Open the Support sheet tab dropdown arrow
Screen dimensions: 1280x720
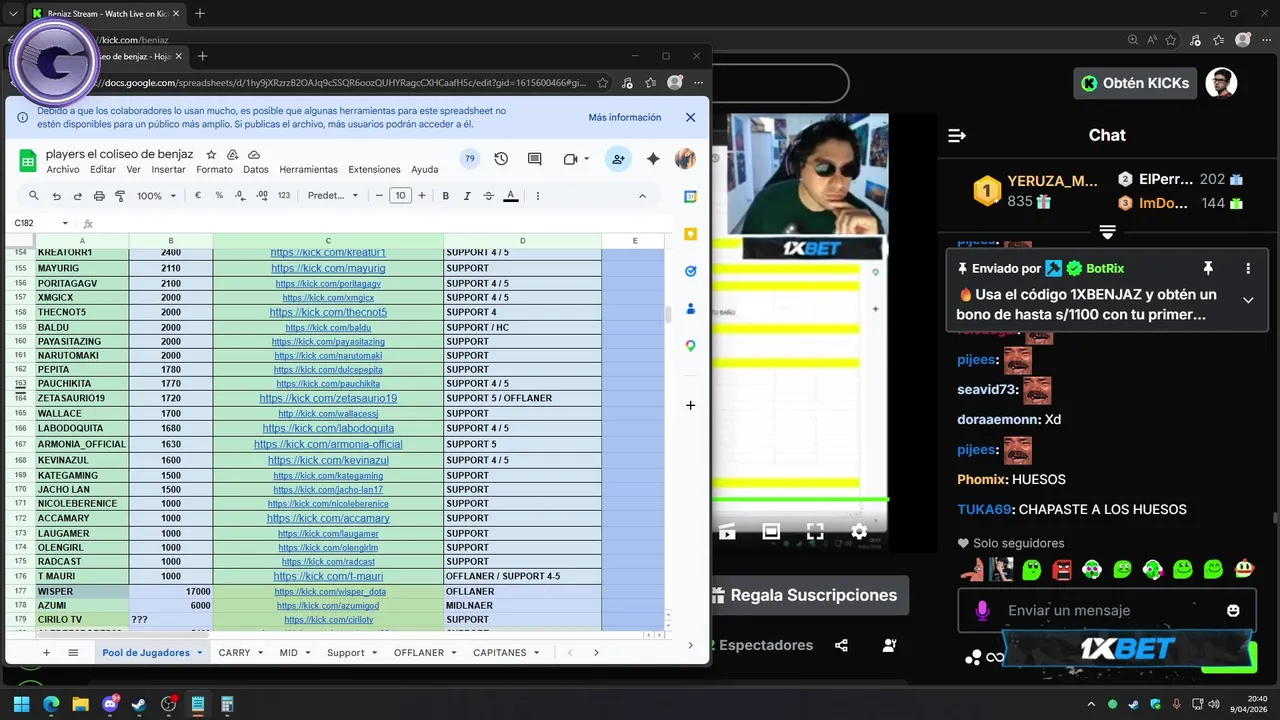tap(374, 653)
